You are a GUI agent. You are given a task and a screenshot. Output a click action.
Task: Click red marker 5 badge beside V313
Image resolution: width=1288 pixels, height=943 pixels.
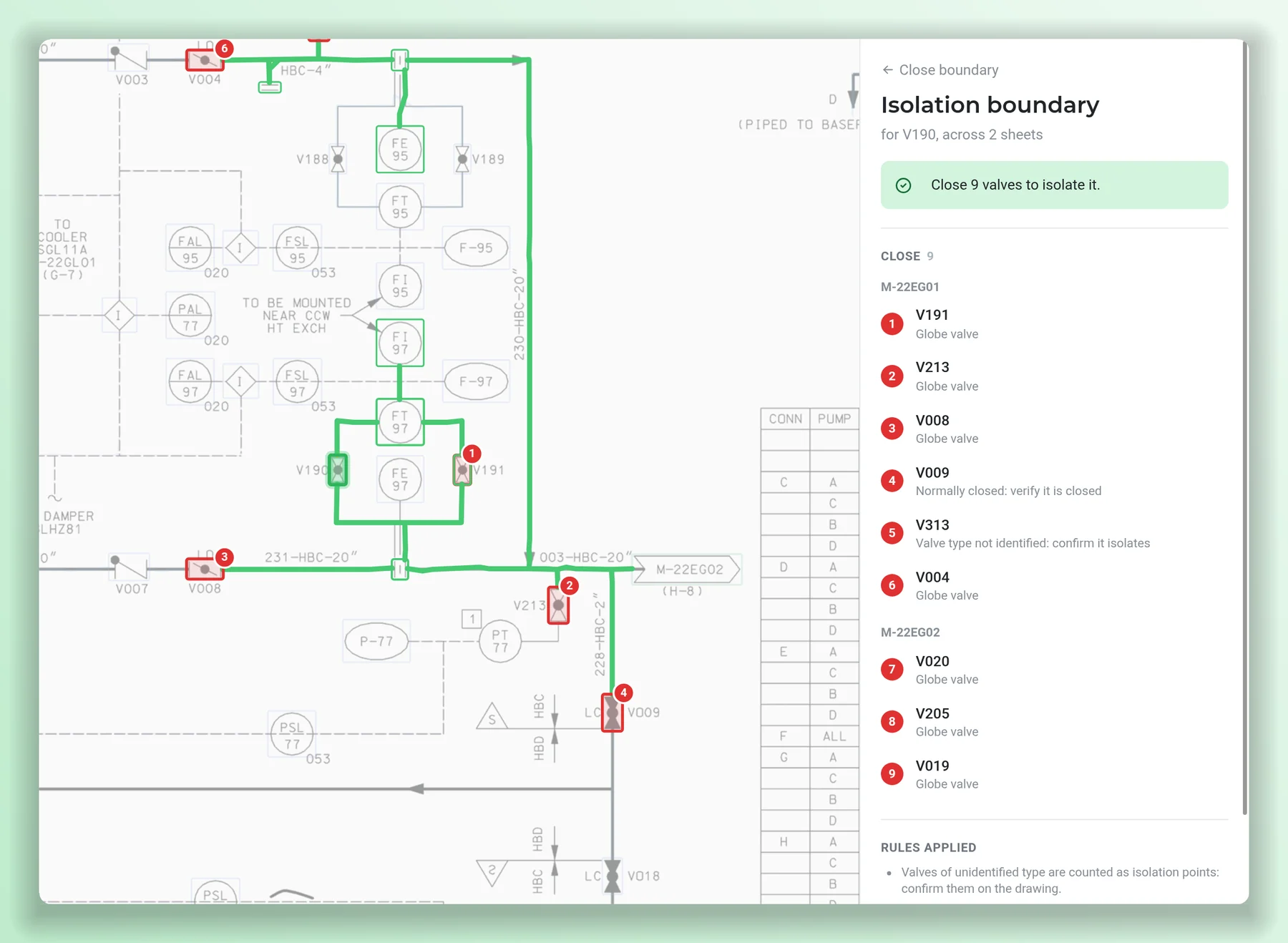[x=892, y=533]
